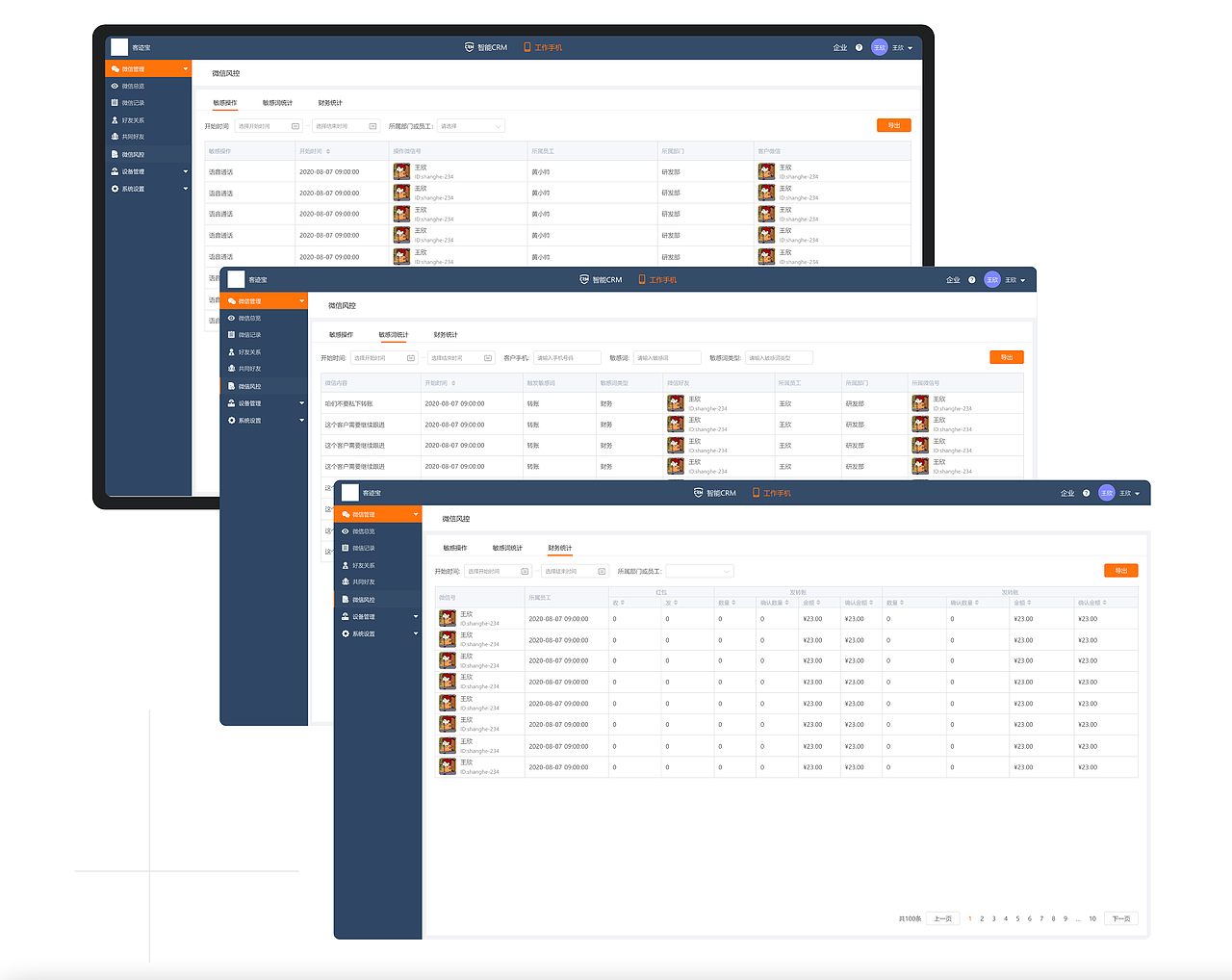
Task: Open 请选择 department dropdown in 敏感操作 window
Action: pos(471,126)
